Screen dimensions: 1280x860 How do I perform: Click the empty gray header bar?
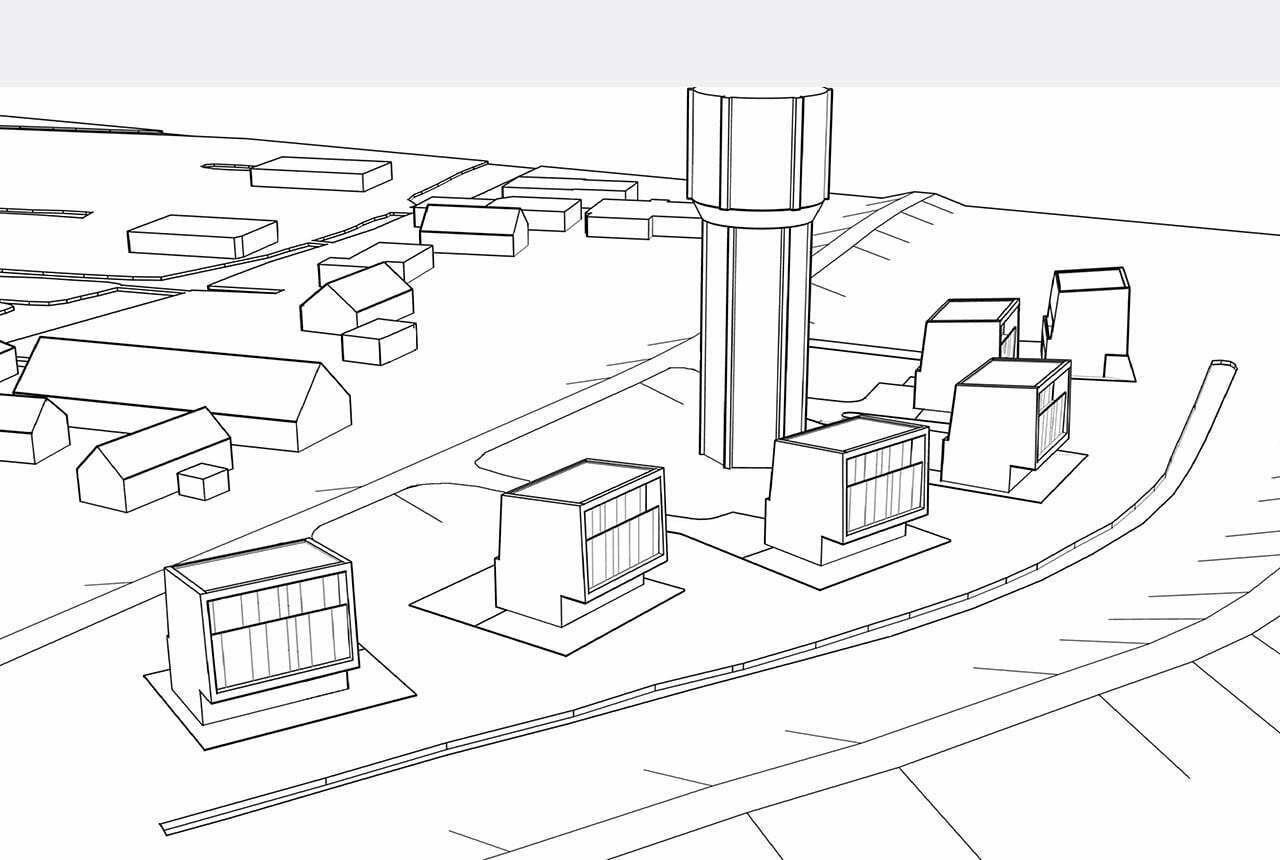640,42
